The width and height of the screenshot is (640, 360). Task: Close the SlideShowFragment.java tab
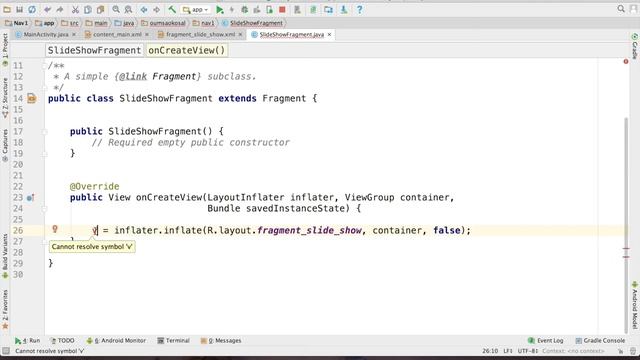pyautogui.click(x=329, y=35)
